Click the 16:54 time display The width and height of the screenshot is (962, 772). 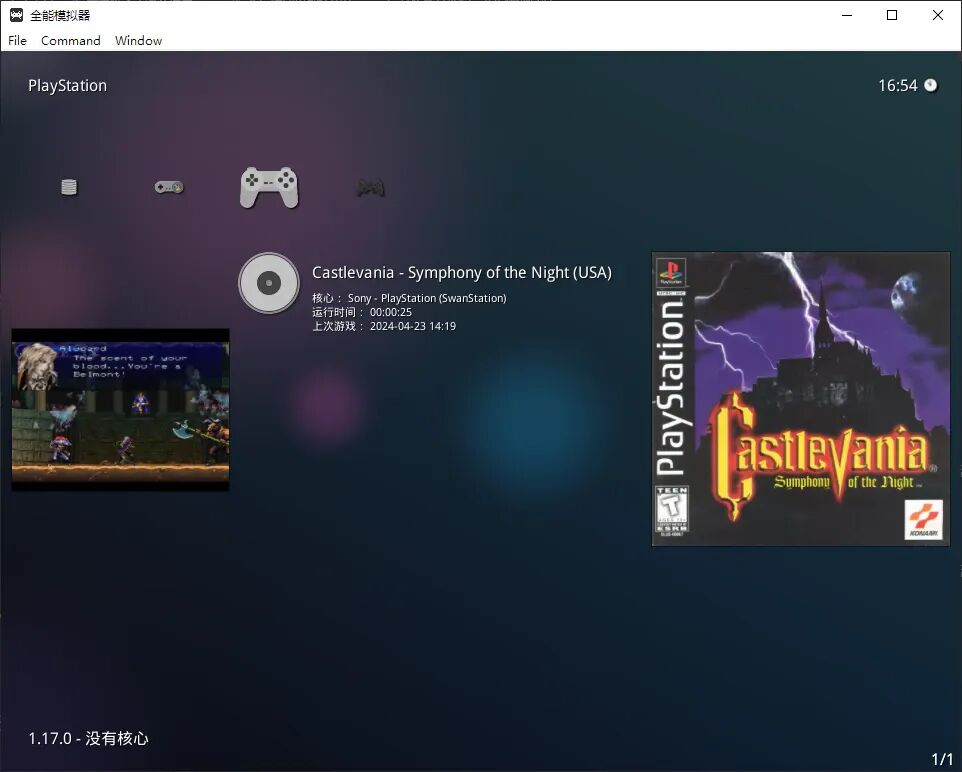(x=898, y=85)
